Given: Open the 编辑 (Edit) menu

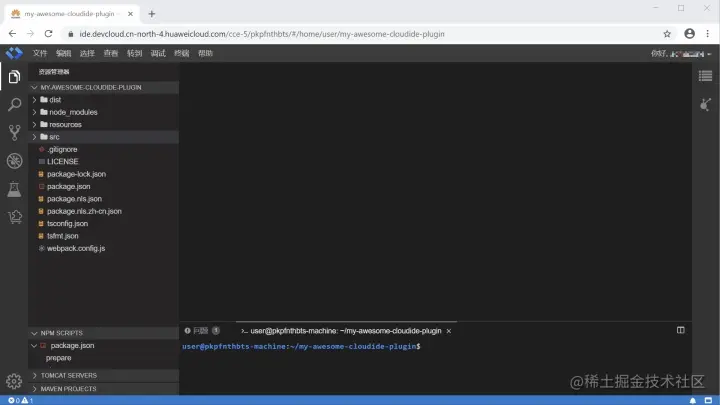Looking at the screenshot, I should [x=63, y=53].
